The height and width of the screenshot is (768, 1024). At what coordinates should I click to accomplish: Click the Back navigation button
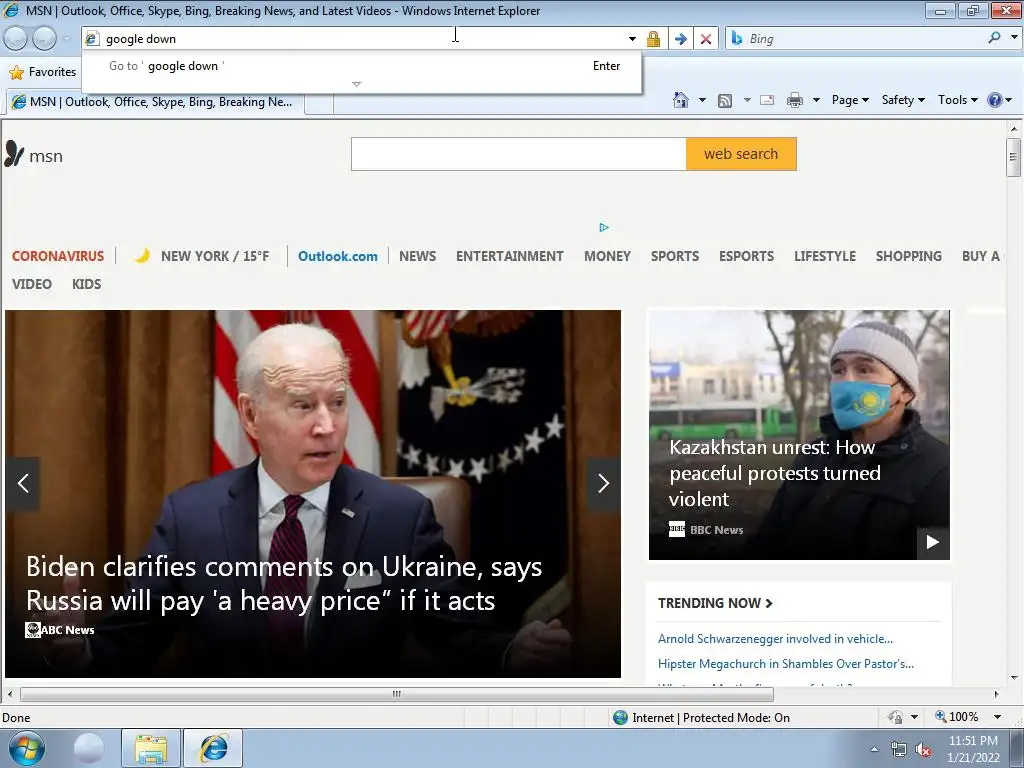click(x=16, y=39)
